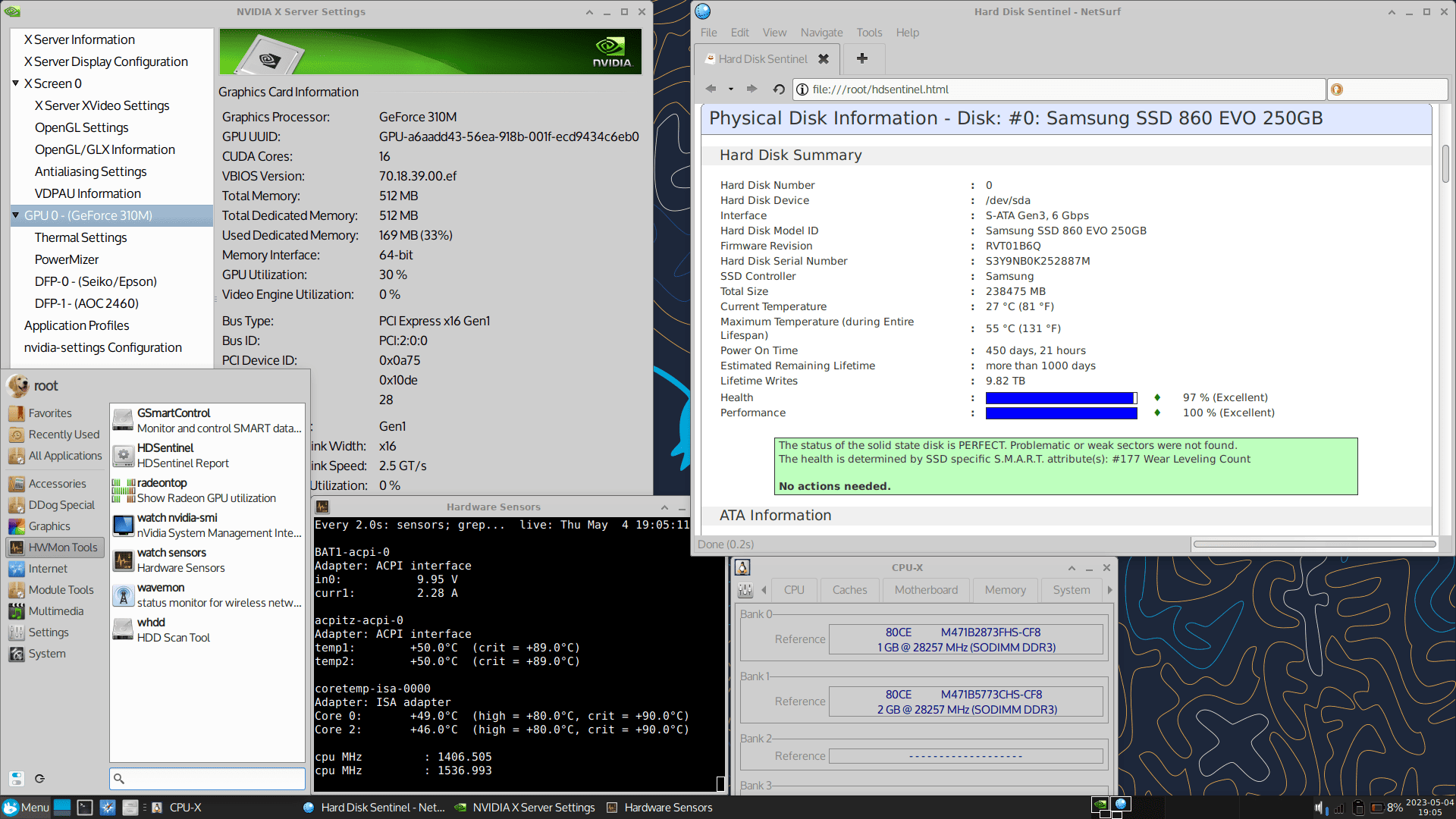Image resolution: width=1456 pixels, height=819 pixels.
Task: Open a new tab in NetSurf
Action: click(x=862, y=58)
